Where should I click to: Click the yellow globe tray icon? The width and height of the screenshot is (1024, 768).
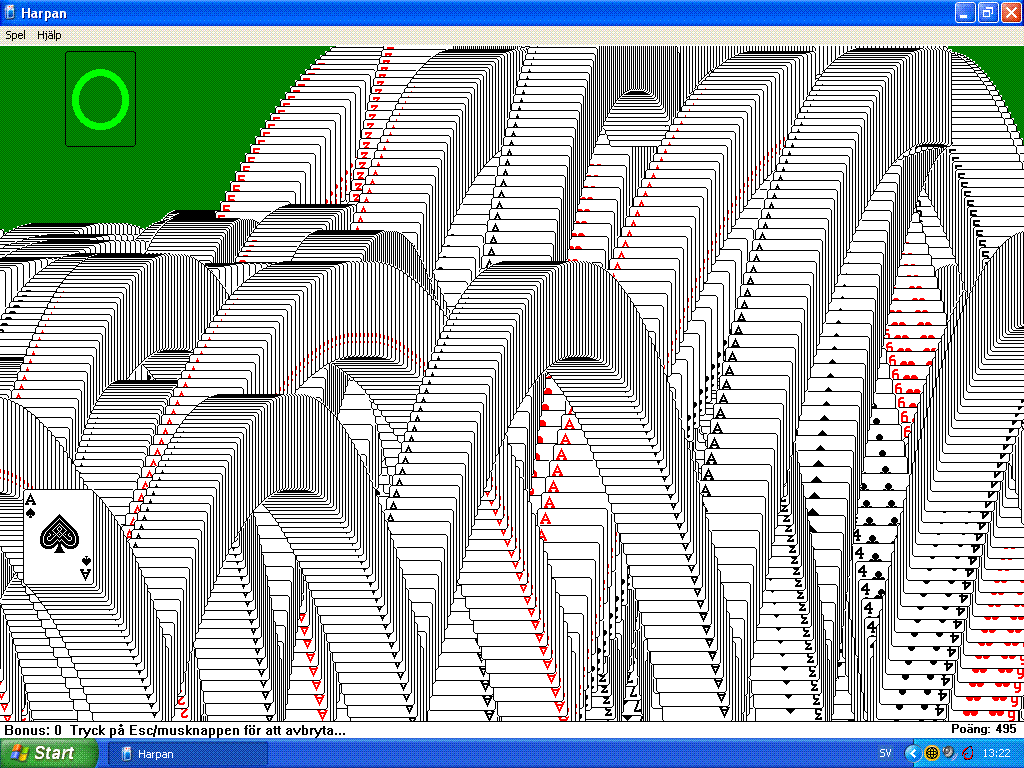931,753
